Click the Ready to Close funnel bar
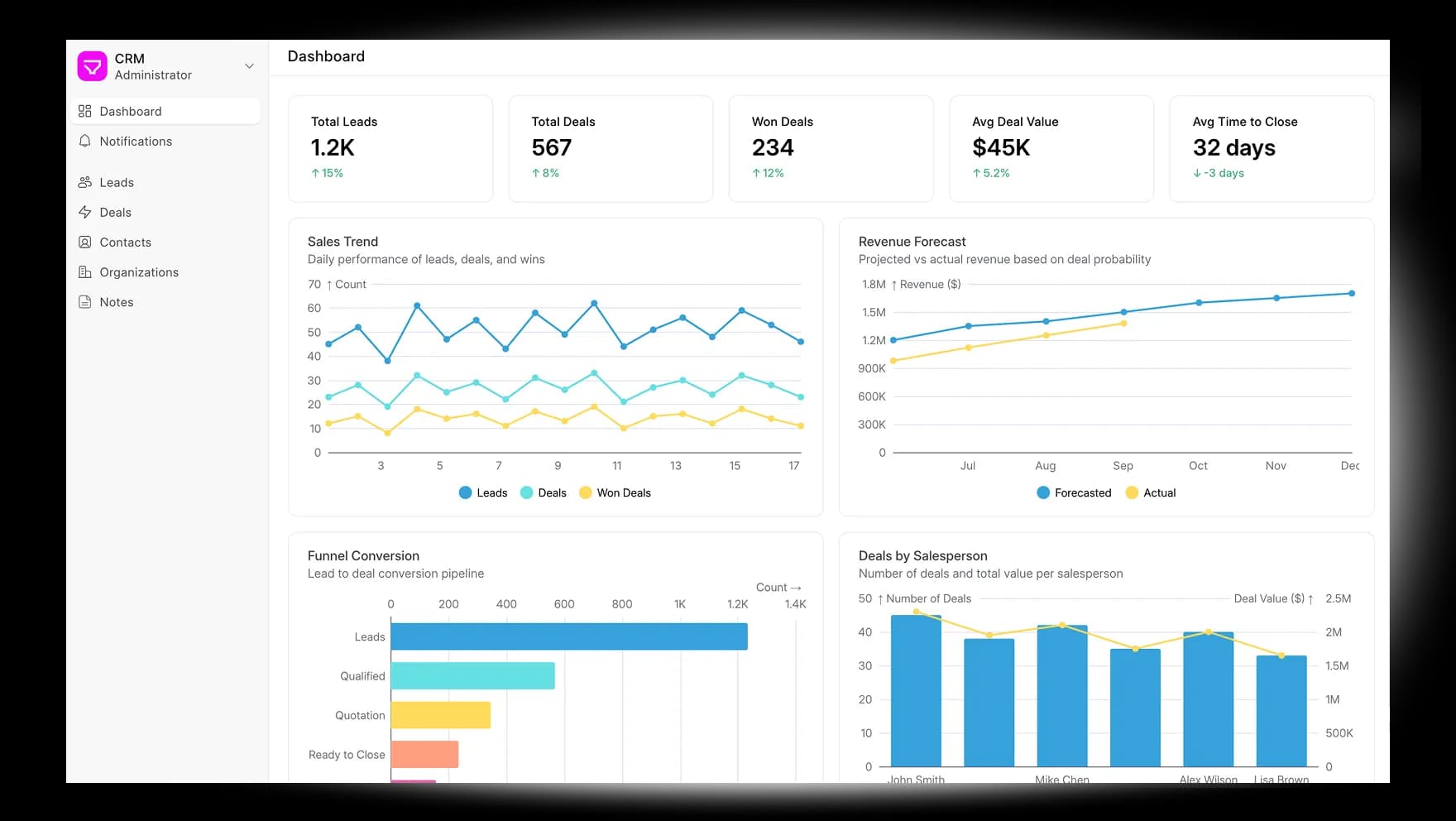The image size is (1456, 821). tap(424, 754)
